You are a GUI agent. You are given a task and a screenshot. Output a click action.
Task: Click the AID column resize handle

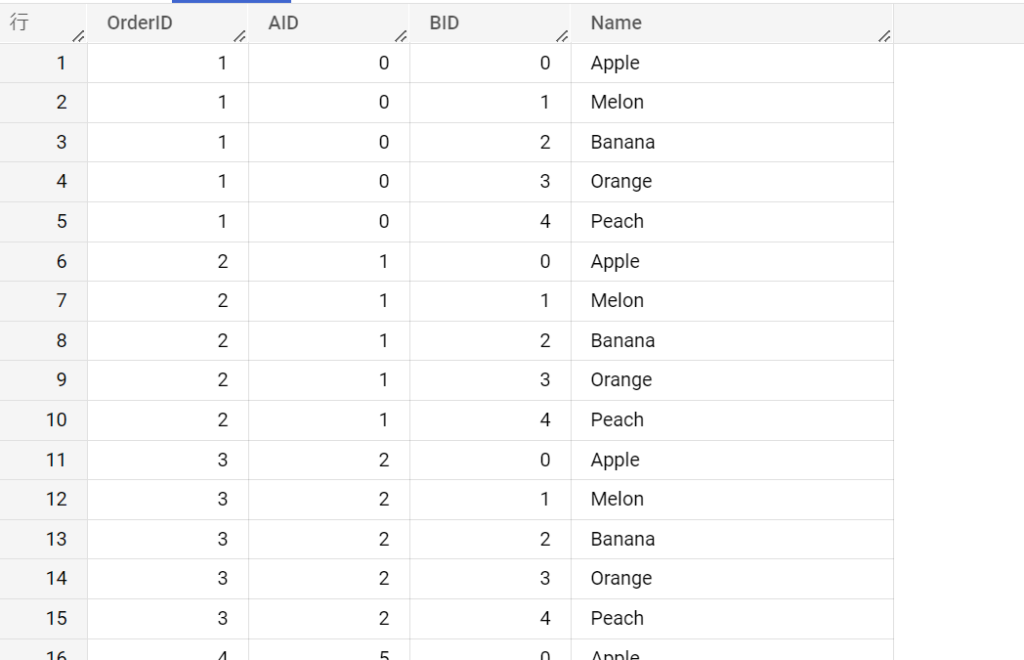[x=401, y=36]
